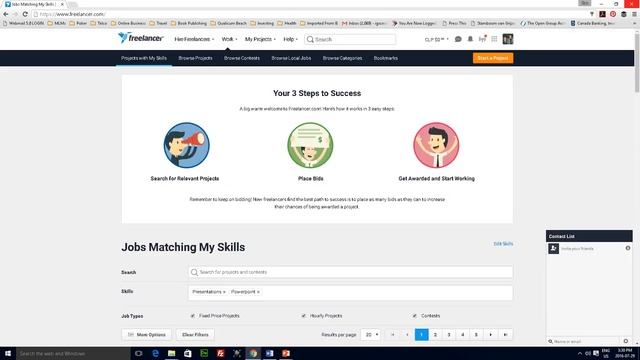Image resolution: width=640 pixels, height=360 pixels.
Task: Expand the Help menu
Action: [290, 39]
